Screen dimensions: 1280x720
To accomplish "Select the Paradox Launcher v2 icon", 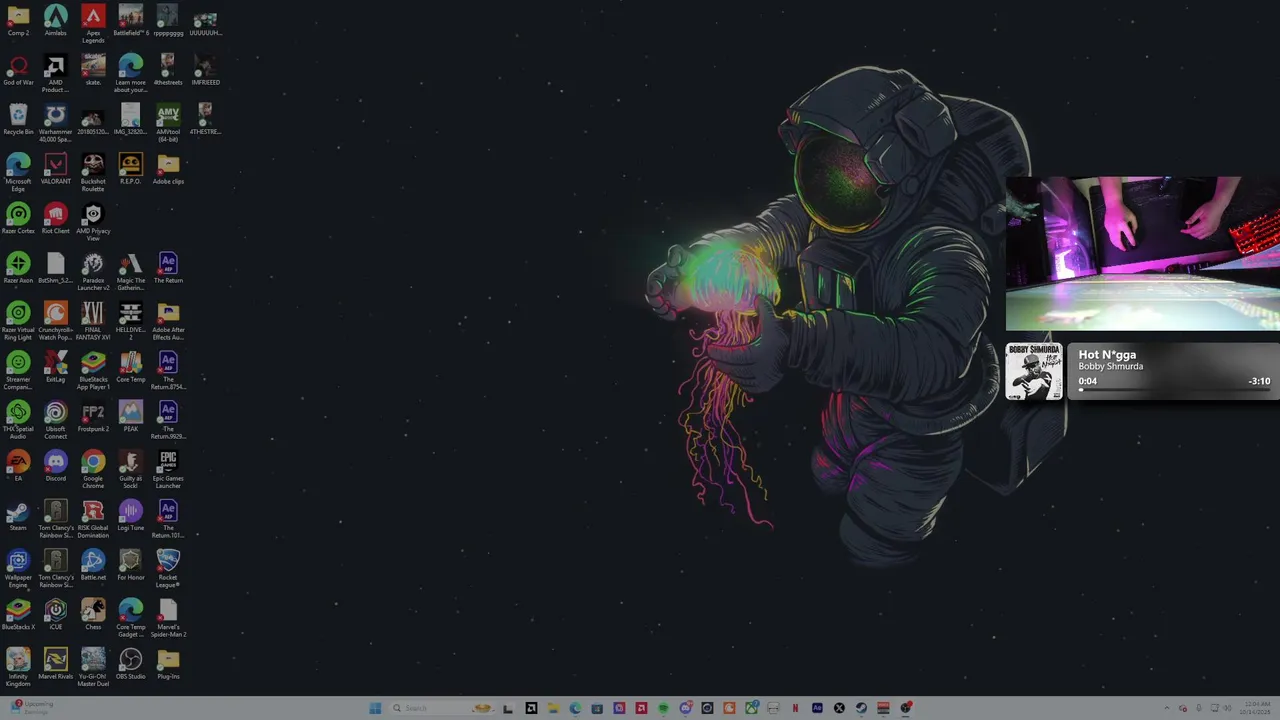I will tap(93, 271).
